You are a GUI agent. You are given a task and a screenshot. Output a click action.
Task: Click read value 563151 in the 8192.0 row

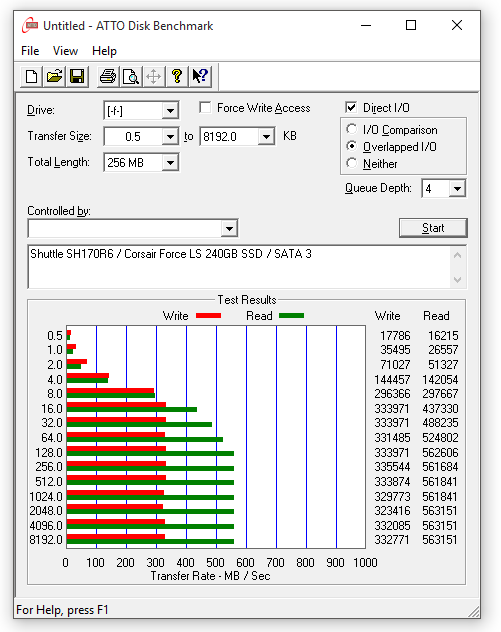(x=440, y=540)
